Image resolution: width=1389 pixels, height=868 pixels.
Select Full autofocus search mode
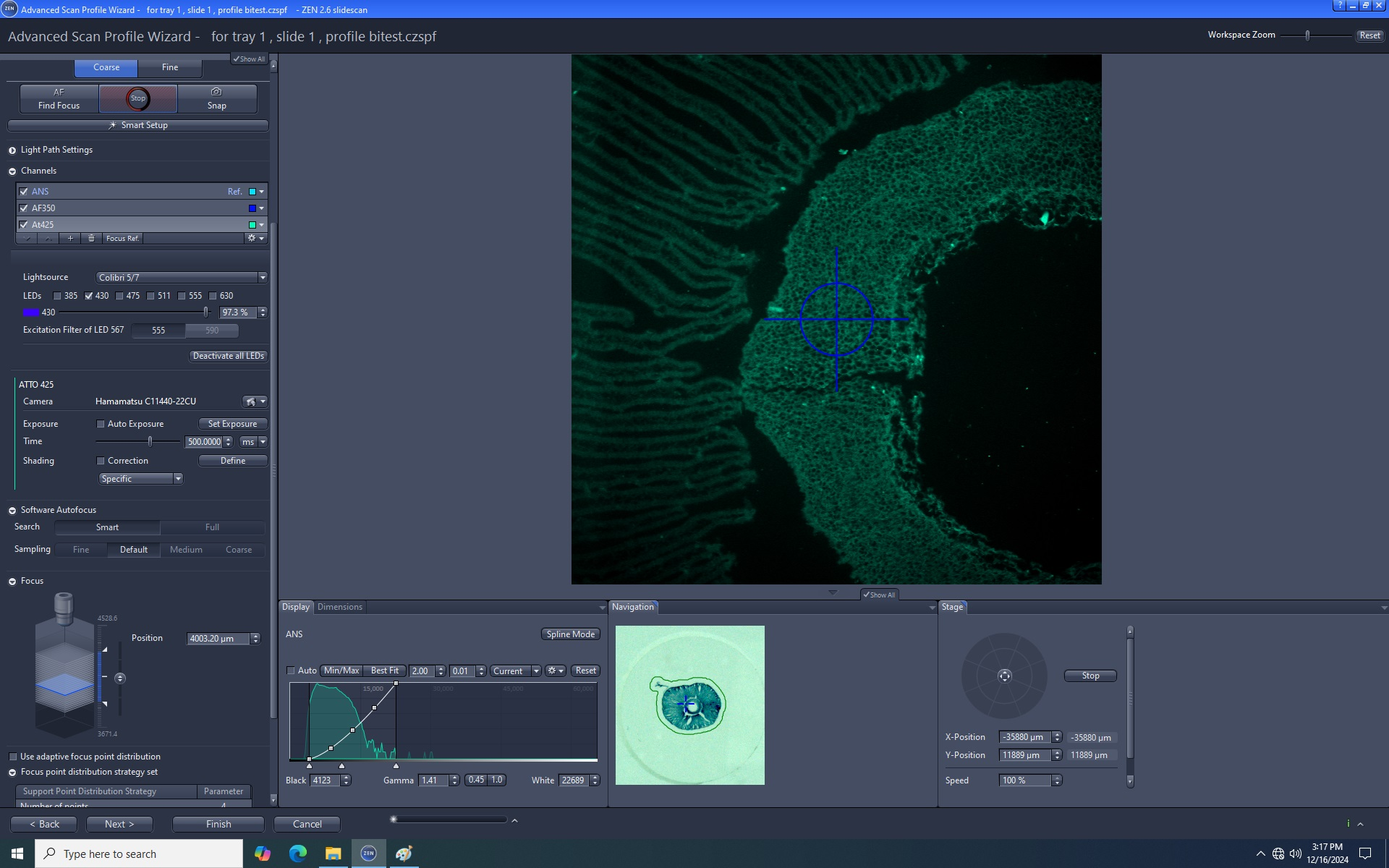point(212,527)
